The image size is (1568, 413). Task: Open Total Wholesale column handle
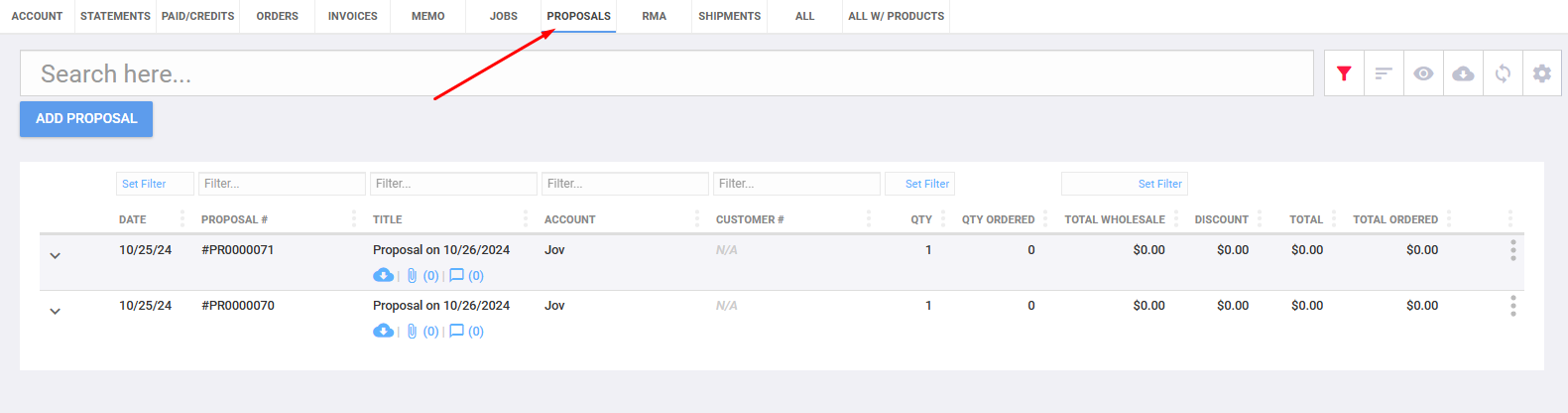tap(1176, 218)
